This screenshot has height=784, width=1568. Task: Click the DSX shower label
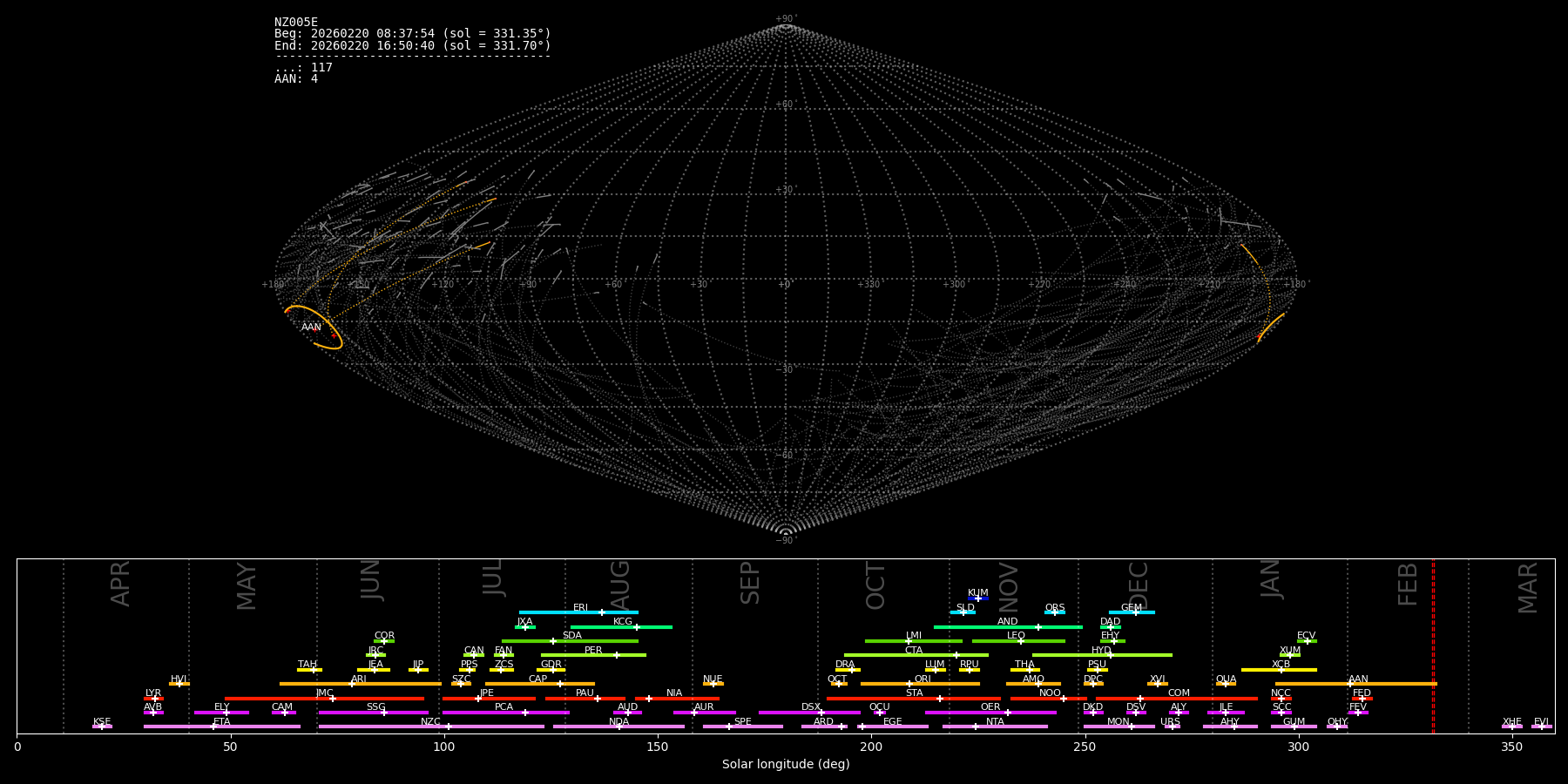[811, 707]
